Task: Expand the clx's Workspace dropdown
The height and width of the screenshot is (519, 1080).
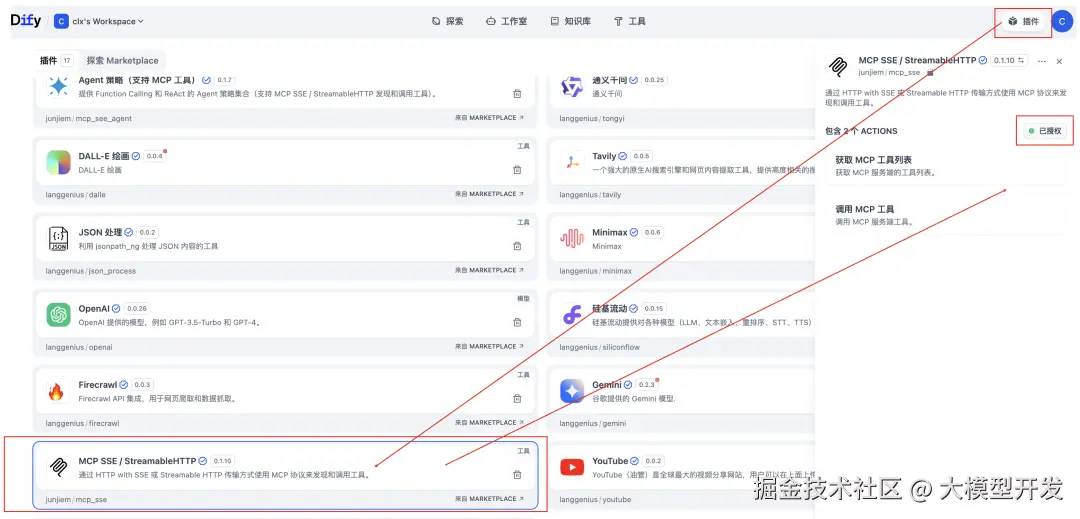Action: click(x=99, y=21)
